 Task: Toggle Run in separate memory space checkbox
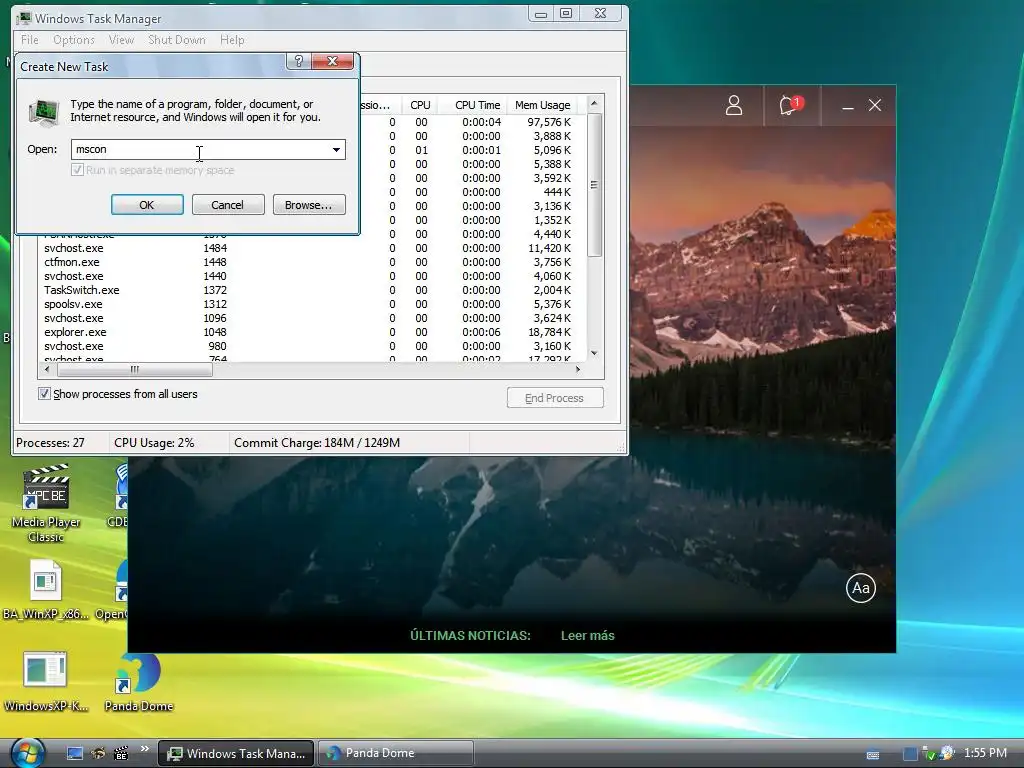77,170
